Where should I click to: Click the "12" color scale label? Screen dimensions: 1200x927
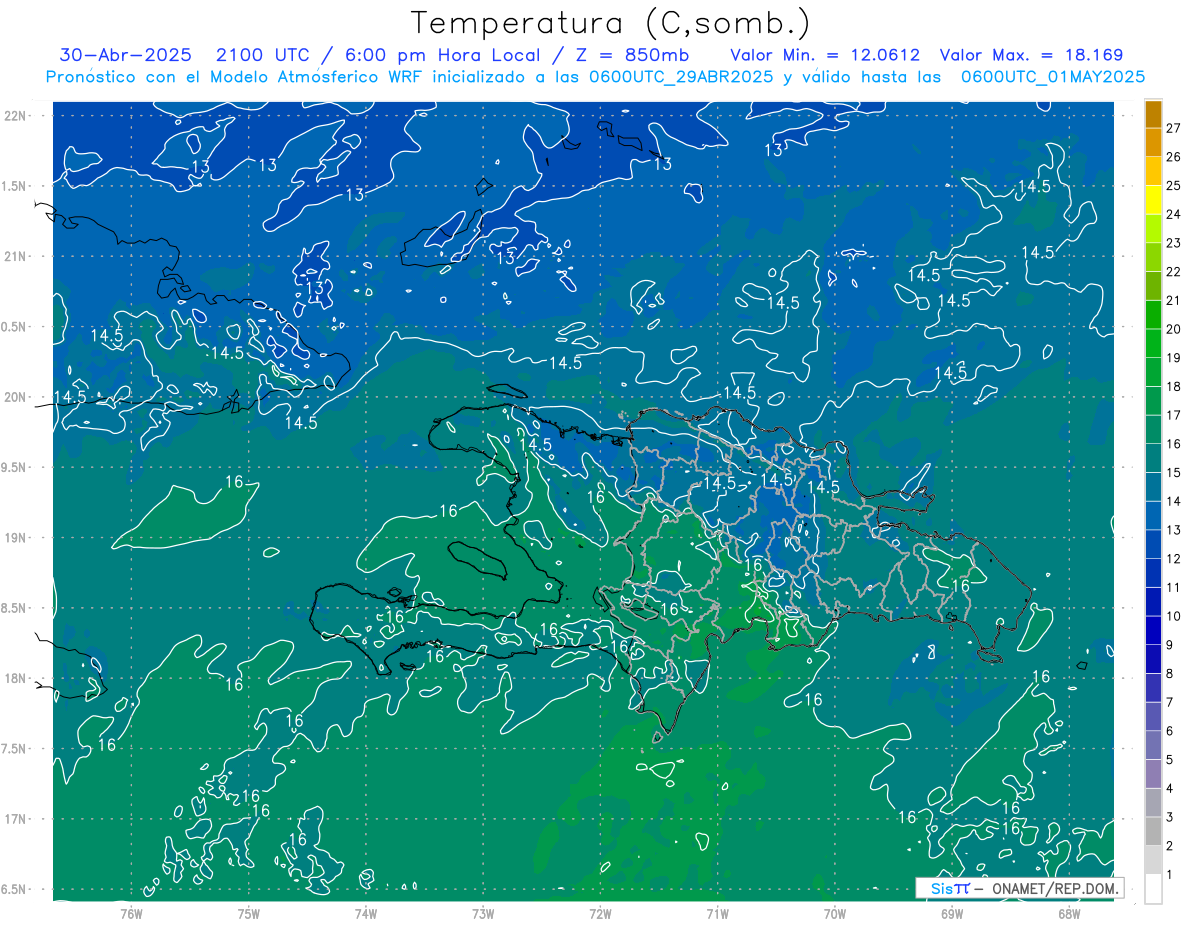[x=1173, y=559]
